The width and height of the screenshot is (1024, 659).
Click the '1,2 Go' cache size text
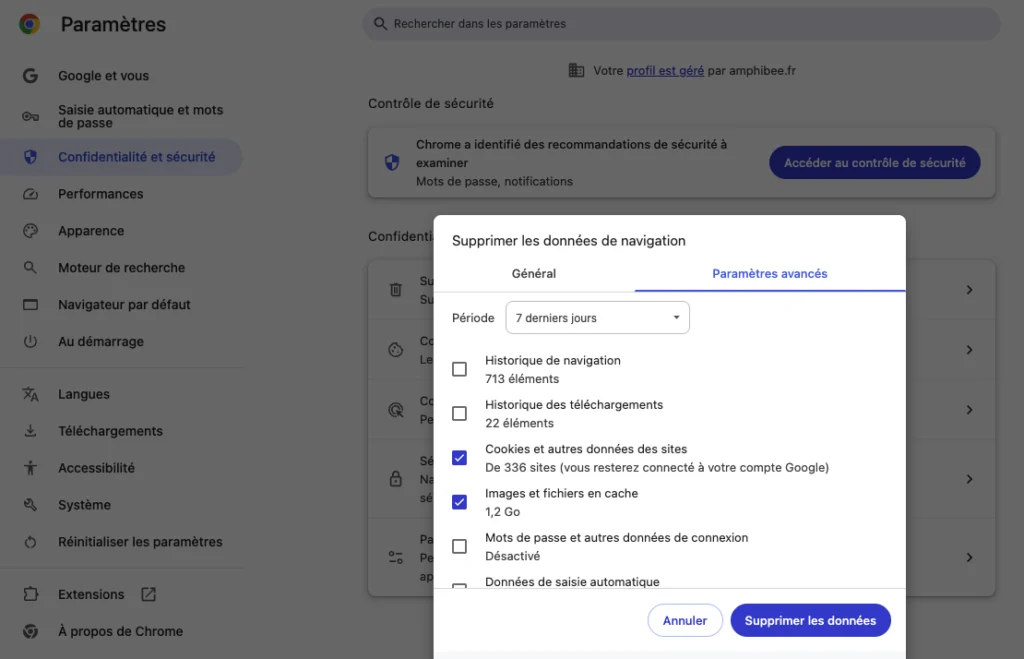click(x=502, y=512)
